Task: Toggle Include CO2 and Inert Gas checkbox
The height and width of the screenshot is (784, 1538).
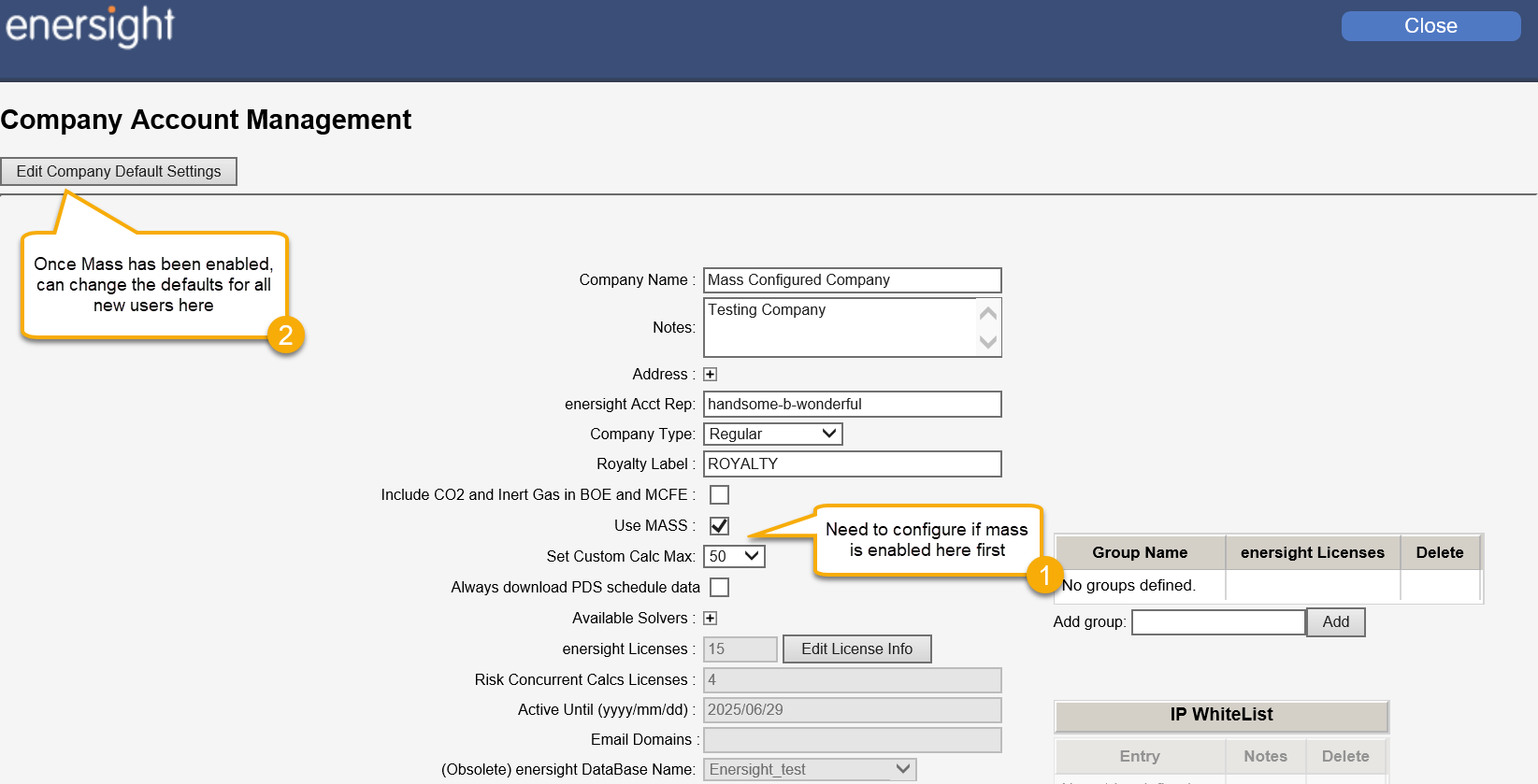Action: [x=719, y=495]
